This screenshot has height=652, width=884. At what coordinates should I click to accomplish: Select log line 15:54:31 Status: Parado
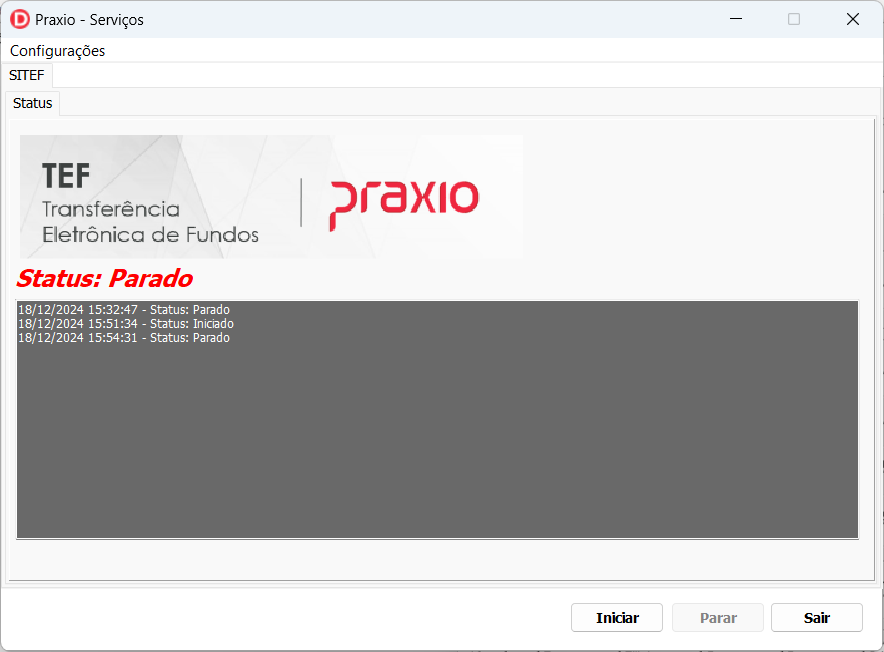[x=124, y=338]
